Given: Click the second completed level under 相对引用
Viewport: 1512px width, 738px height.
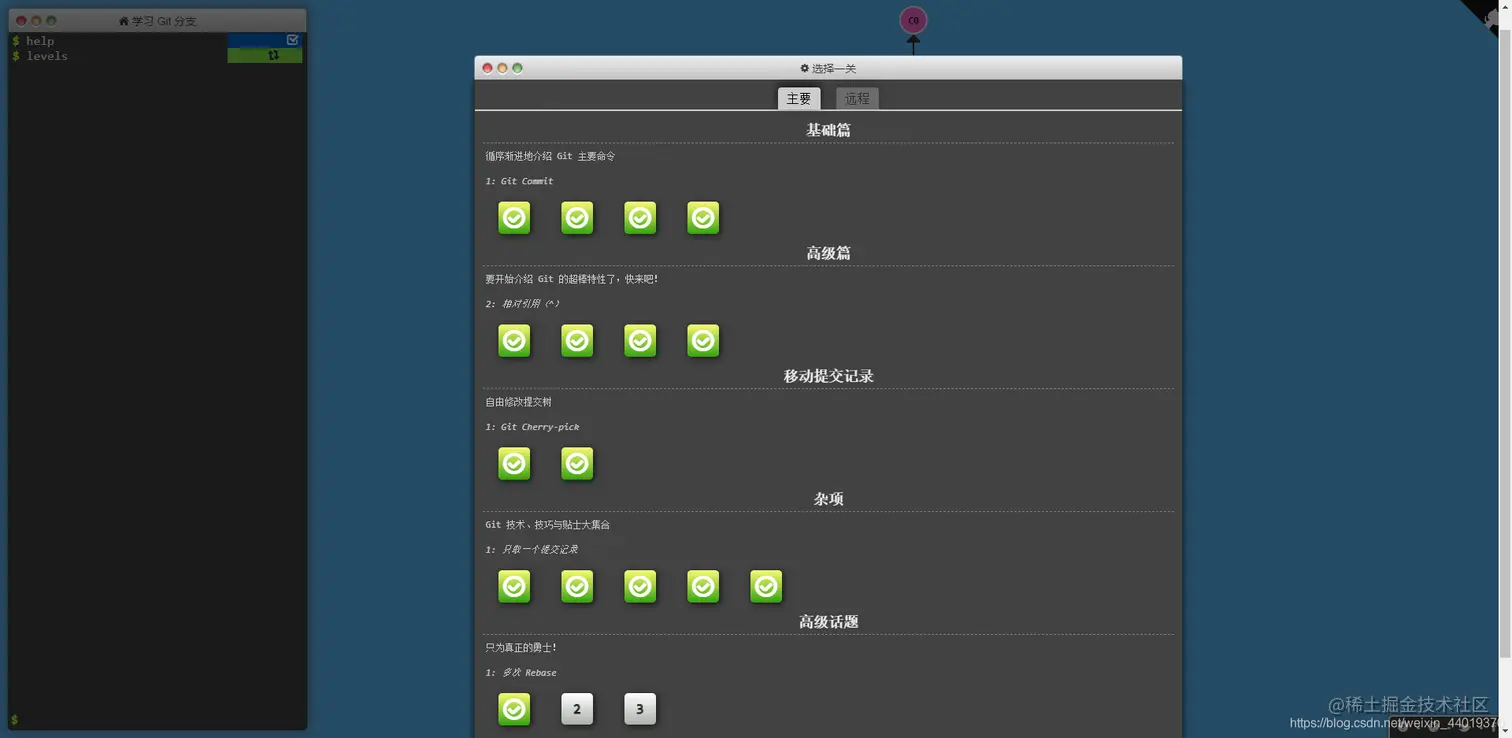Looking at the screenshot, I should click(577, 340).
